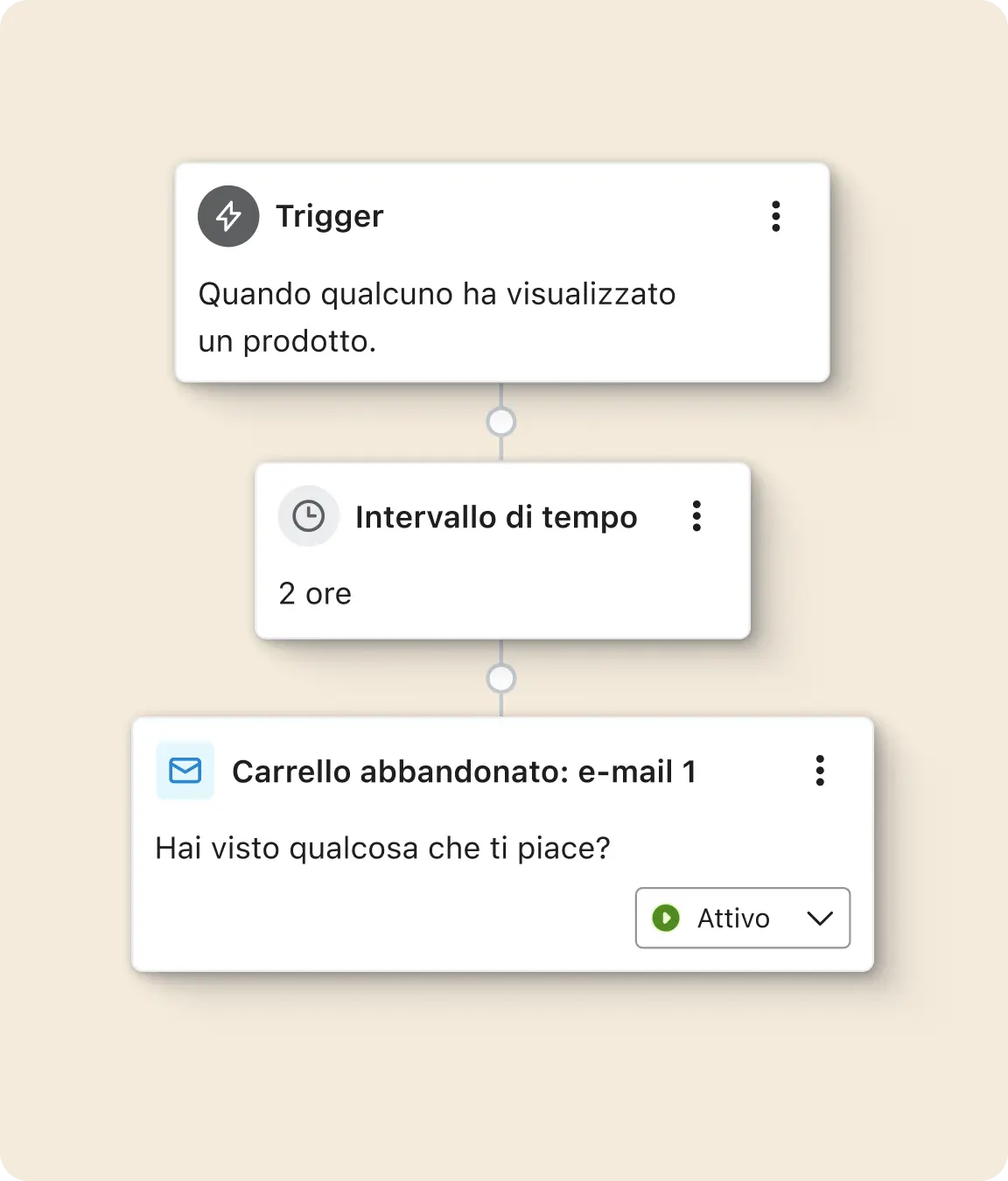Click the blue envelope email icon

click(185, 771)
